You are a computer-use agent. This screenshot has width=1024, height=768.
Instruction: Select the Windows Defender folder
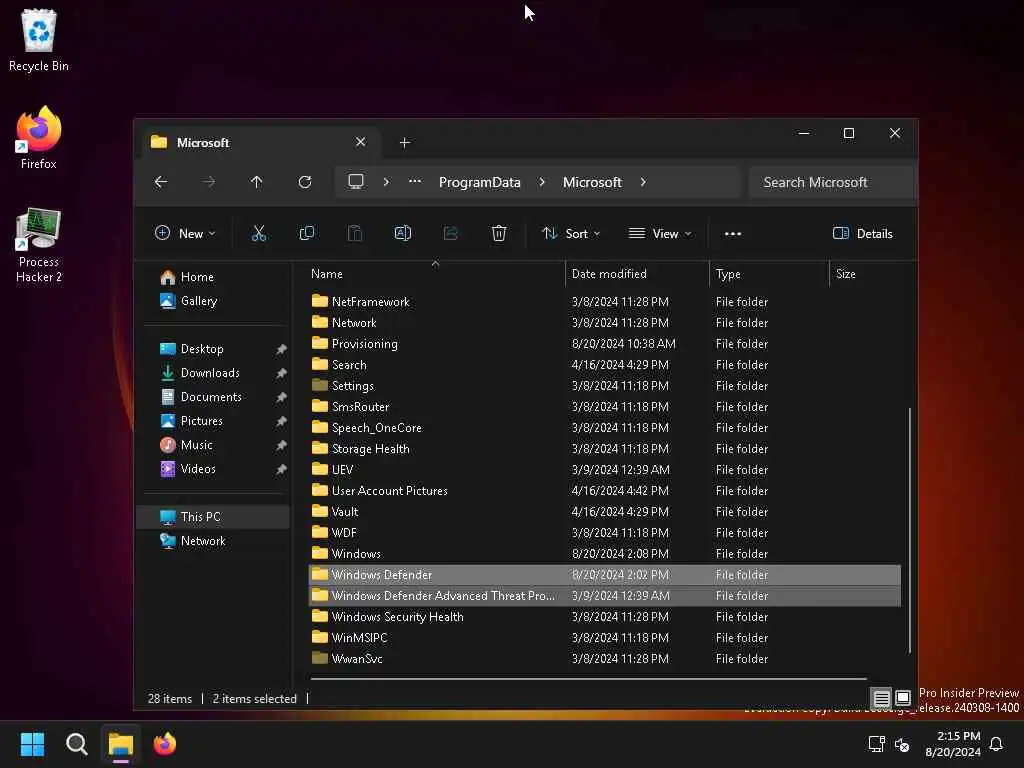click(x=604, y=575)
